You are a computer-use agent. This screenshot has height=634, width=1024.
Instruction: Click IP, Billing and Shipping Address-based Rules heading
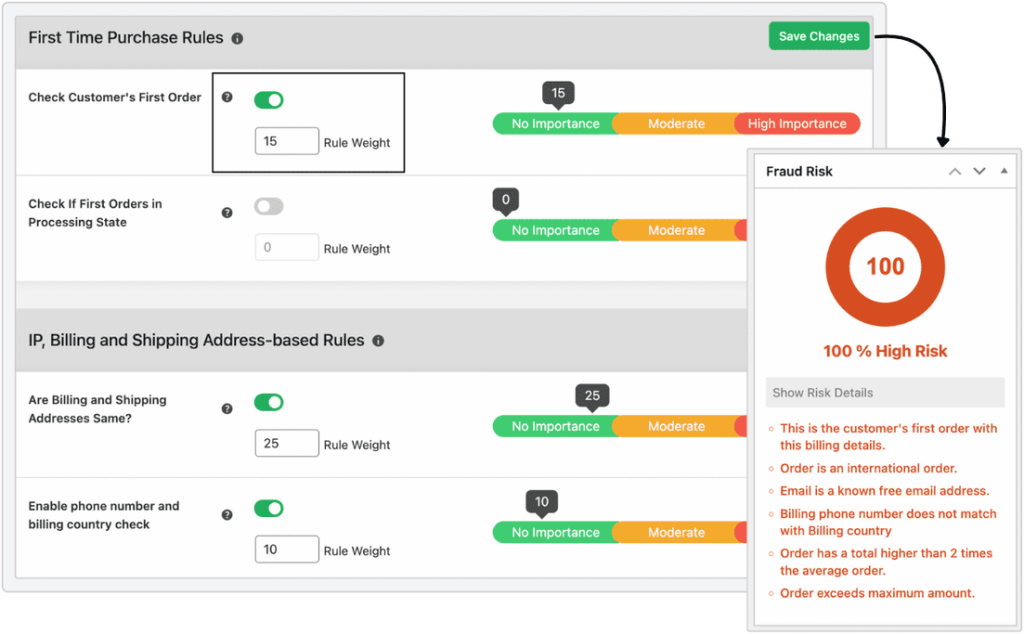point(197,340)
